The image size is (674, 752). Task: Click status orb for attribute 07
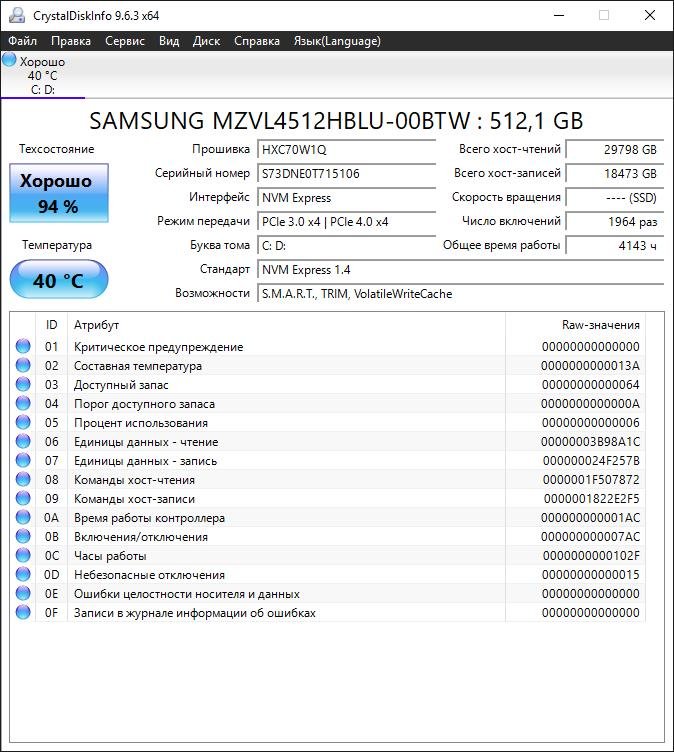point(23,460)
